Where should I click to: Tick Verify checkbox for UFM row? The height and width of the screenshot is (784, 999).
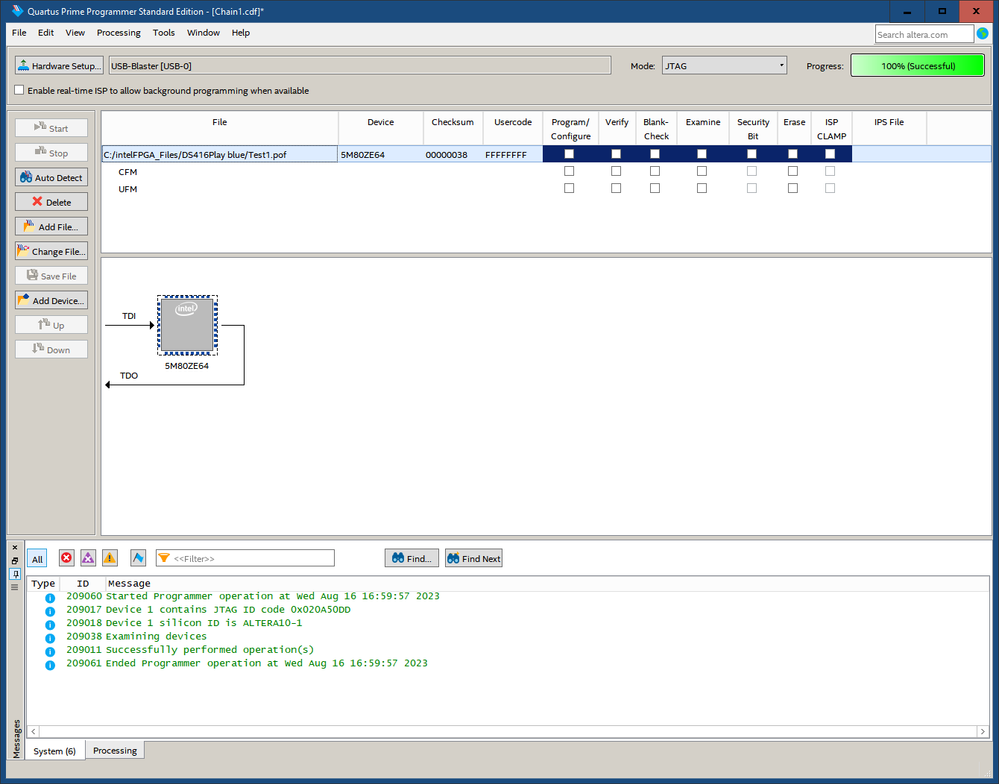pyautogui.click(x=616, y=188)
